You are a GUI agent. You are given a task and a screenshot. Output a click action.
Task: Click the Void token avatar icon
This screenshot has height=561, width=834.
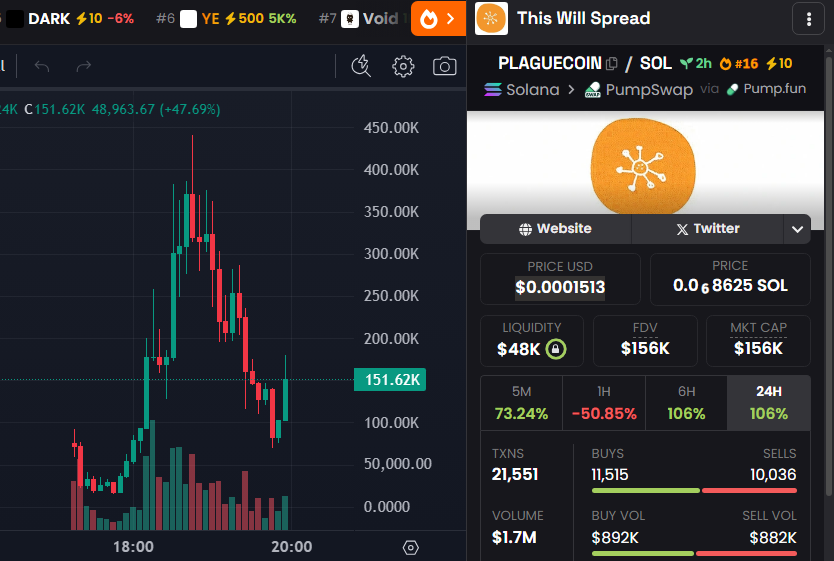coord(349,19)
